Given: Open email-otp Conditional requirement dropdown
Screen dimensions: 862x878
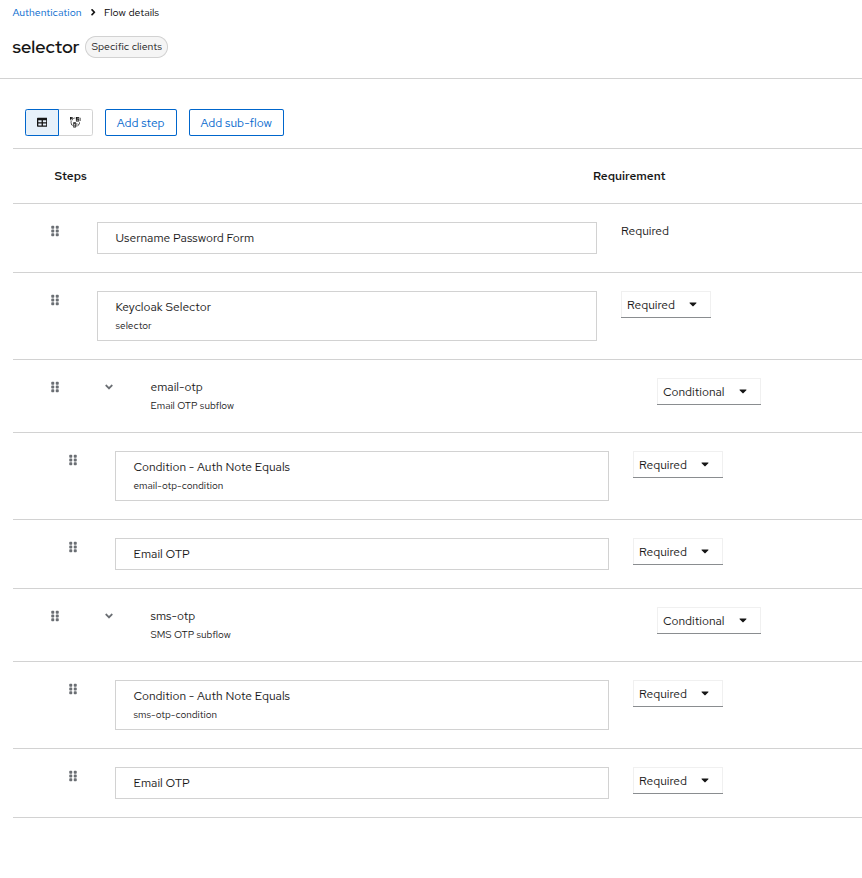Looking at the screenshot, I should click(x=708, y=392).
